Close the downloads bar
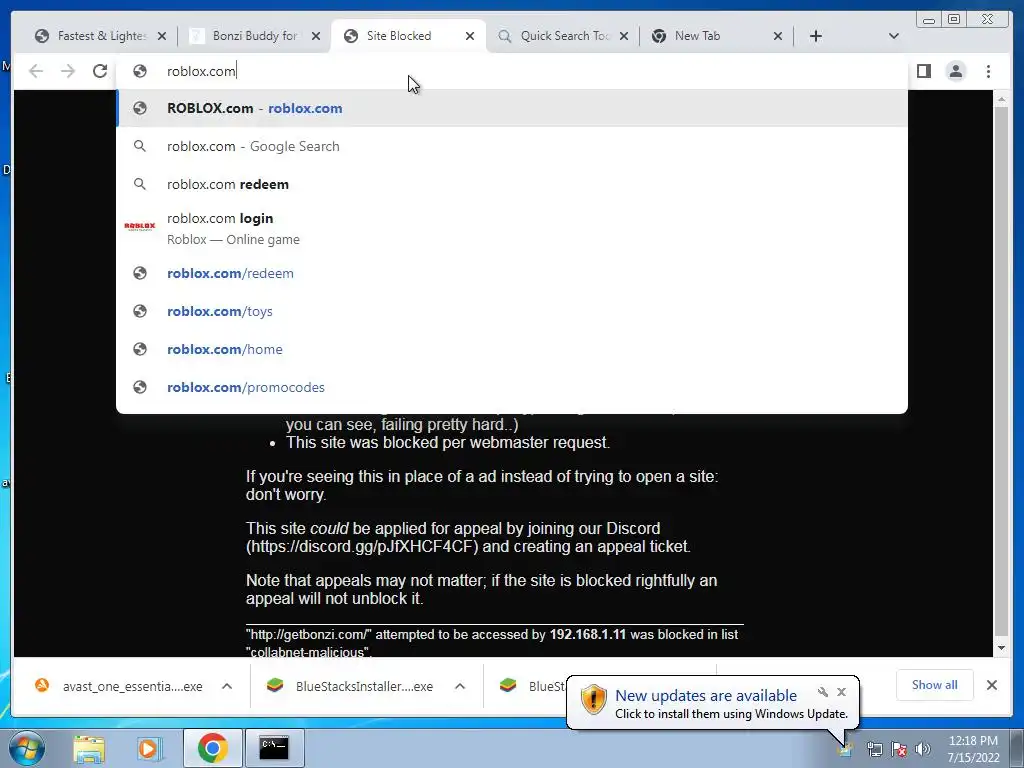The height and width of the screenshot is (768, 1024). pos(991,685)
